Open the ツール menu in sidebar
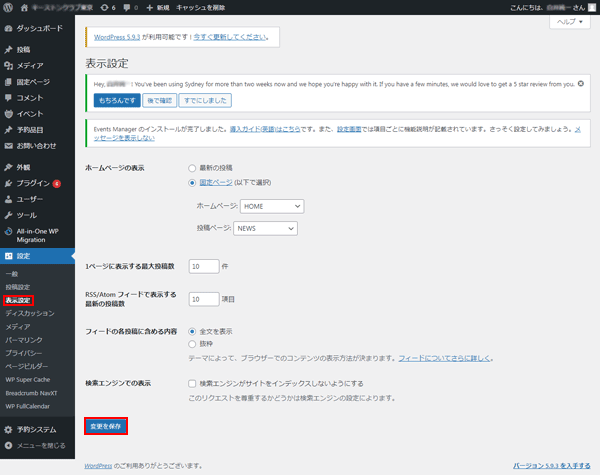This screenshot has height=475, width=600. click(x=26, y=215)
